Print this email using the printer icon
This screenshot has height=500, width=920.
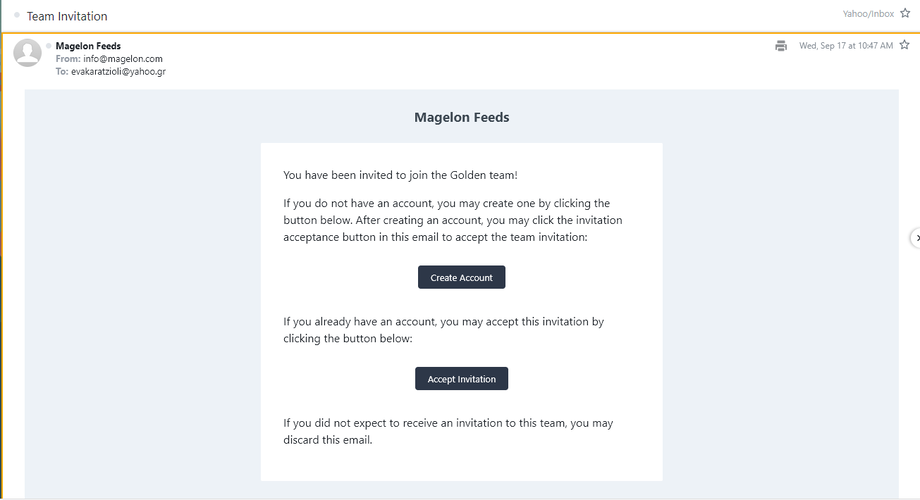coord(781,46)
